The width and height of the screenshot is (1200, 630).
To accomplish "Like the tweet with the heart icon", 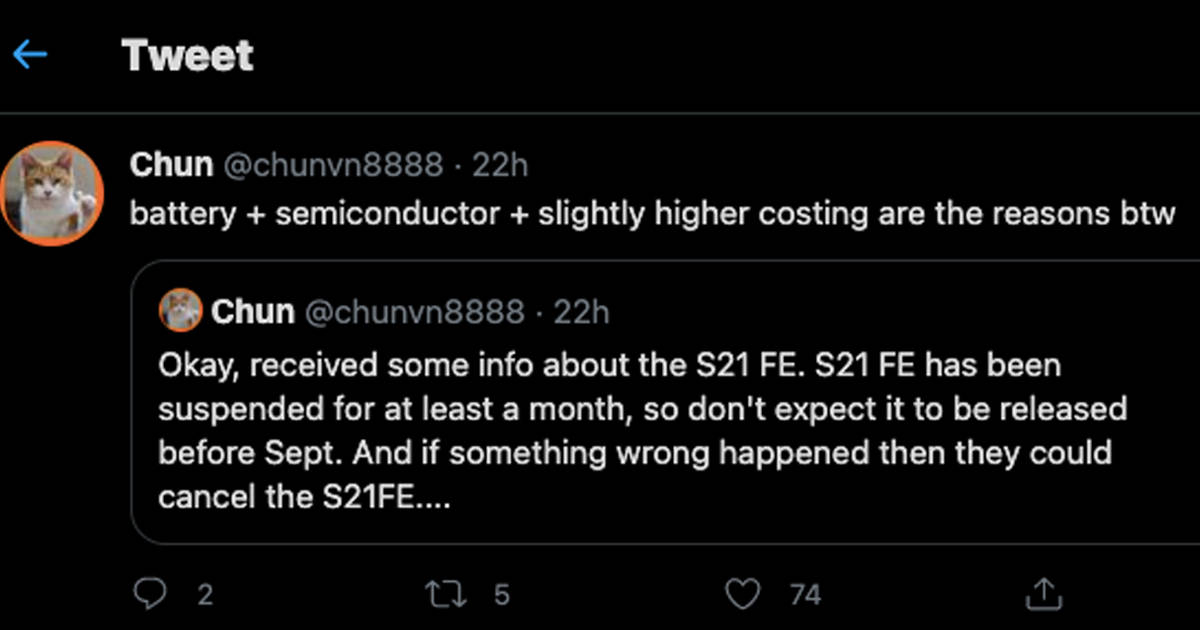I will (x=742, y=595).
